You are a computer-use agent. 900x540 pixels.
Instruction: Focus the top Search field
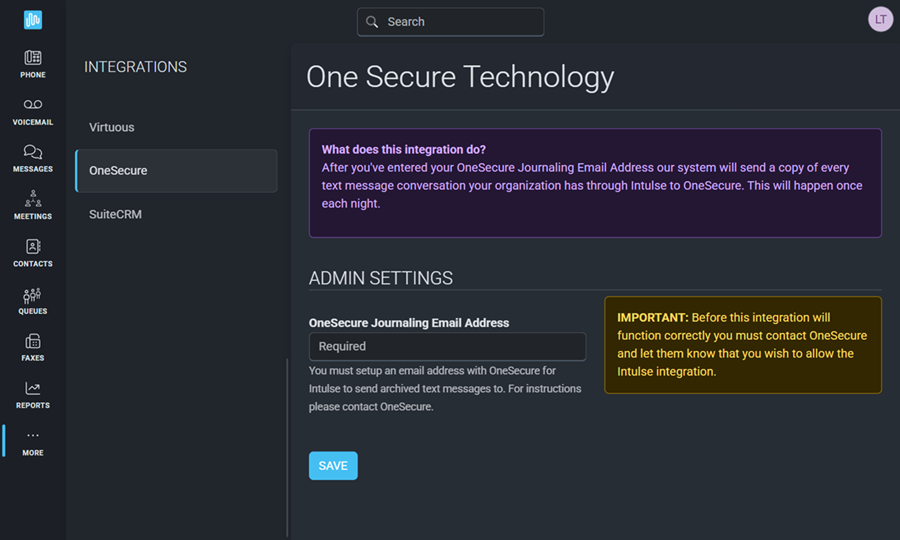[460, 22]
